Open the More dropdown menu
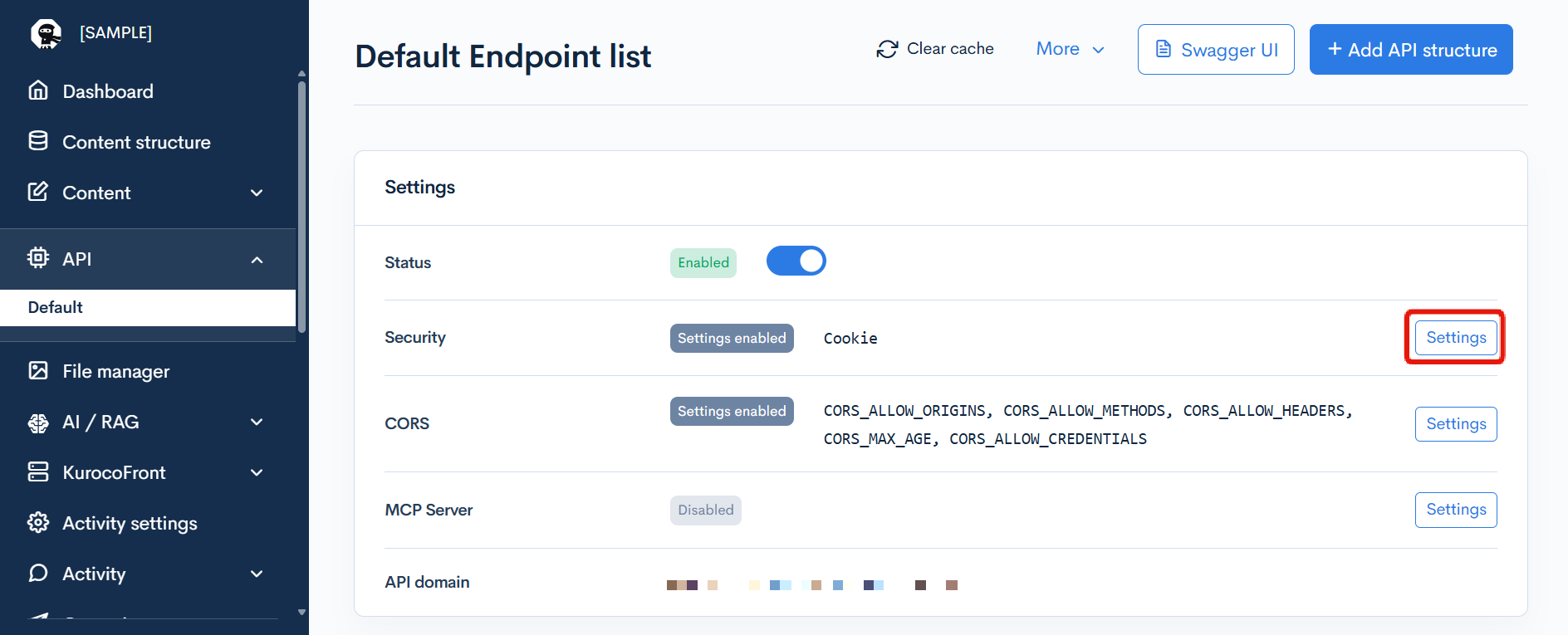The width and height of the screenshot is (1568, 635). coord(1070,49)
